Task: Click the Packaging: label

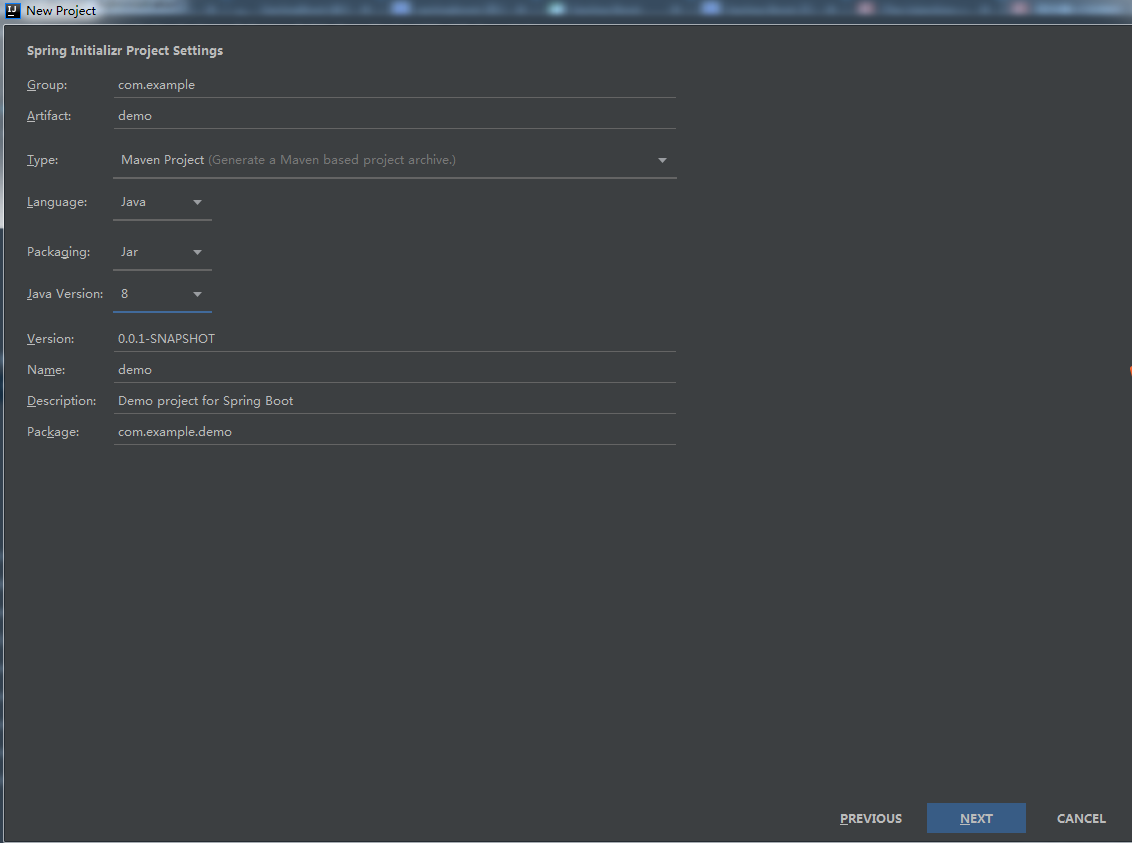Action: [x=58, y=252]
